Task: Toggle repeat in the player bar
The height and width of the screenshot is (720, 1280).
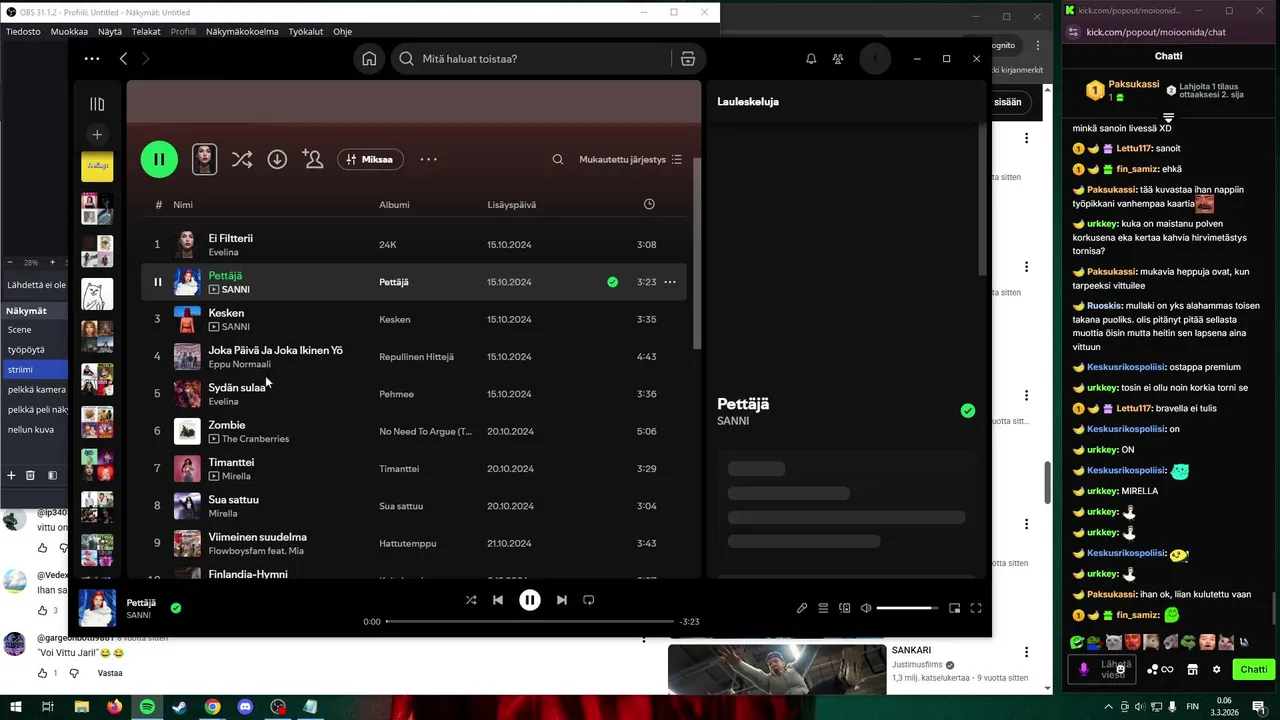Action: point(589,600)
